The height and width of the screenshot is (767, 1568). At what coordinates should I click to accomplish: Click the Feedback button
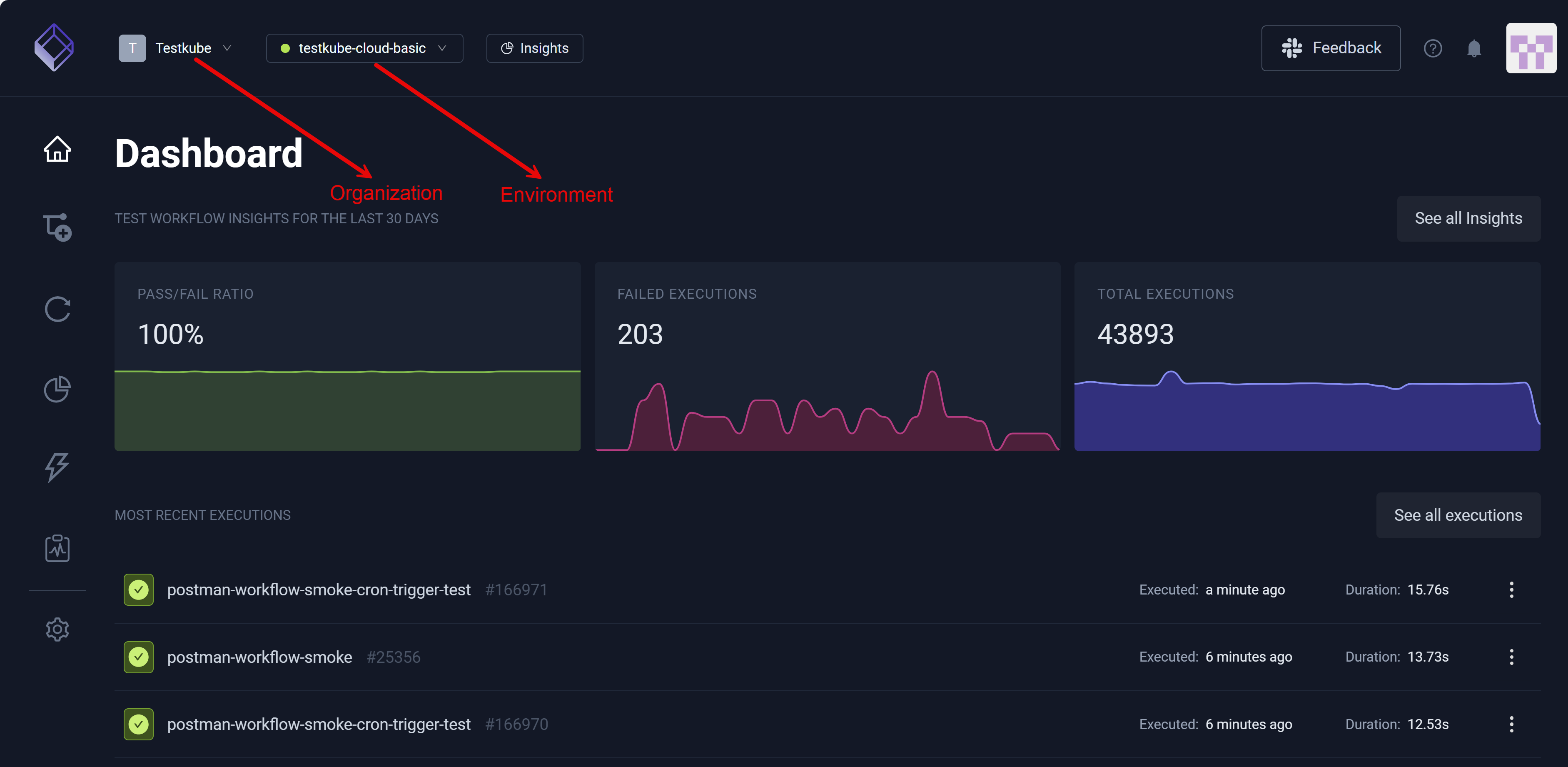[1331, 48]
